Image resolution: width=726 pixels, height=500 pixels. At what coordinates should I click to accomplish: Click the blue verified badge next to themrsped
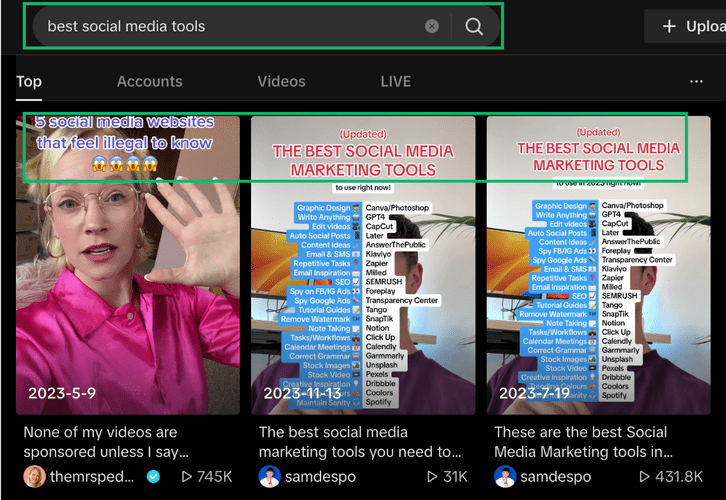[x=153, y=476]
